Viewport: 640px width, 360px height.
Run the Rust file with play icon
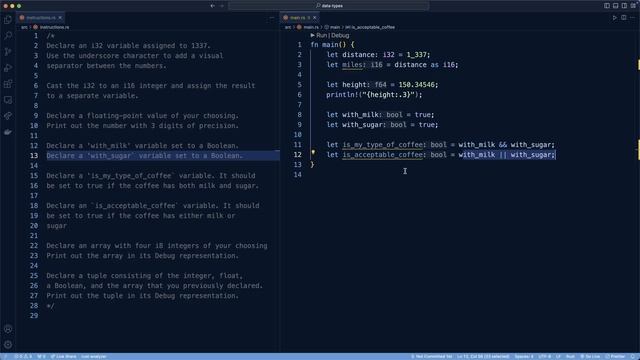coord(614,18)
